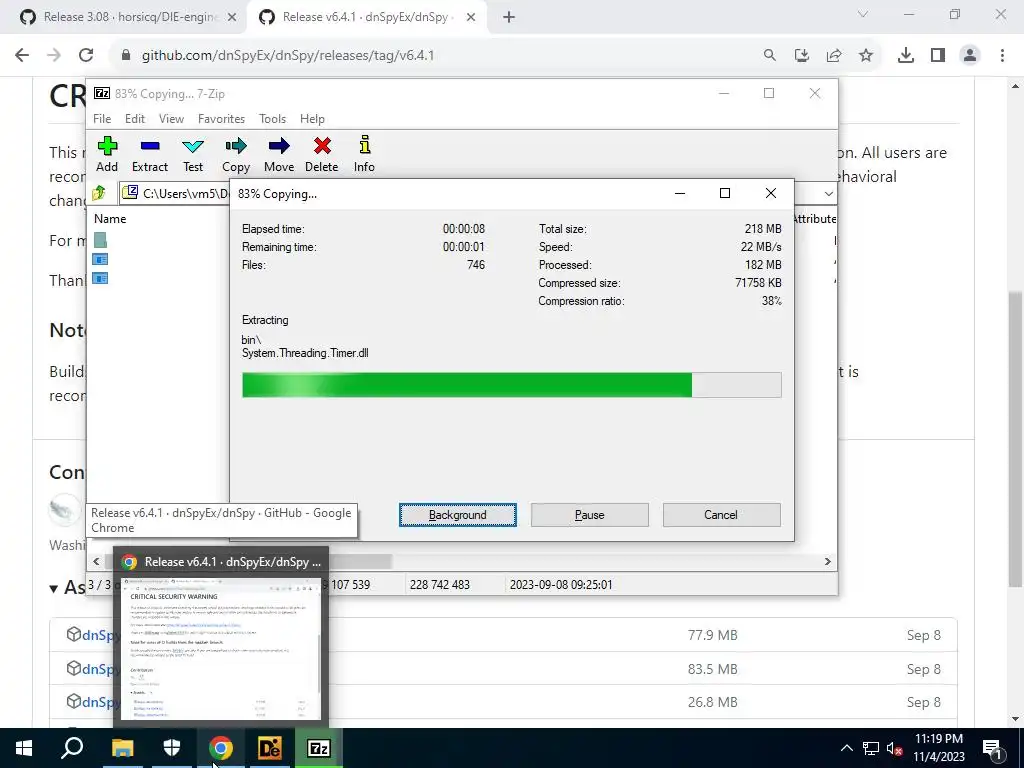Image resolution: width=1024 pixels, height=768 pixels.
Task: Open the Edit menu in 7-Zip
Action: pyautogui.click(x=135, y=119)
